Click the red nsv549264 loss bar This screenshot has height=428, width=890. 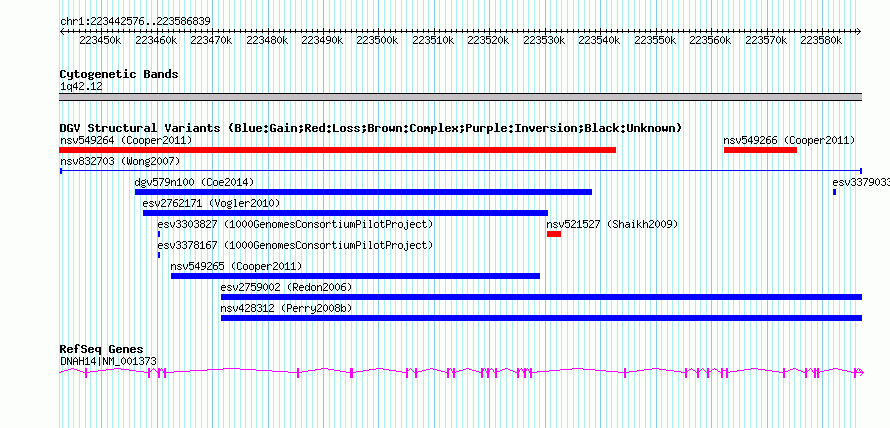tap(337, 150)
